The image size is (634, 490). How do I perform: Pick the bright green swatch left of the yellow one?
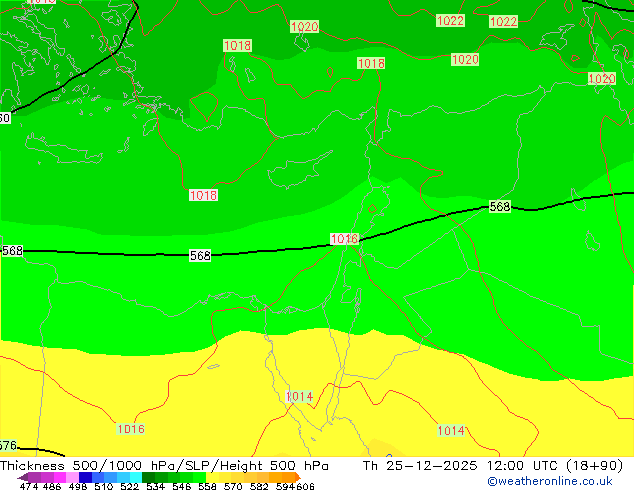click(200, 477)
